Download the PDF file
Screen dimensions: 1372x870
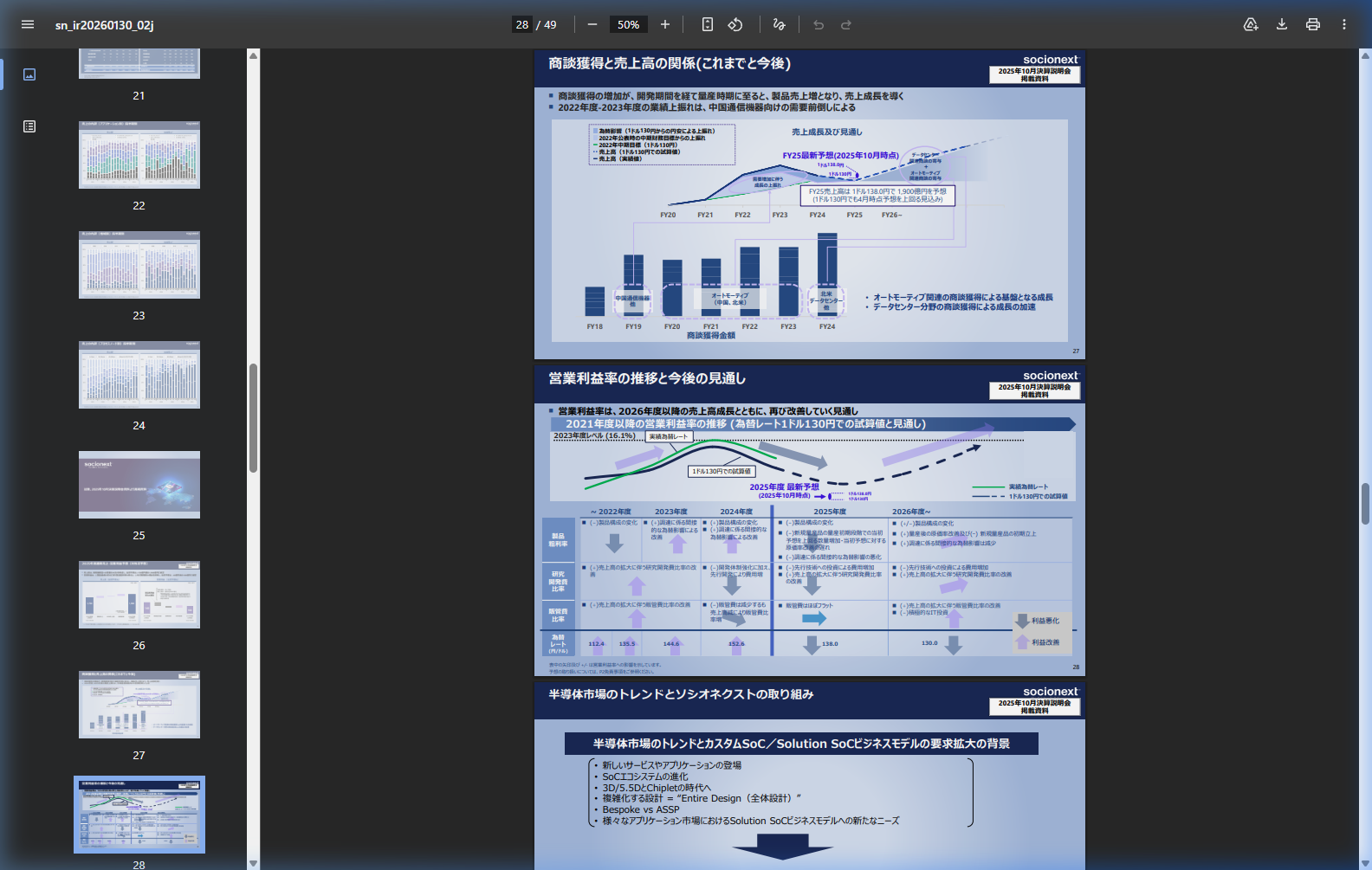pos(1282,24)
